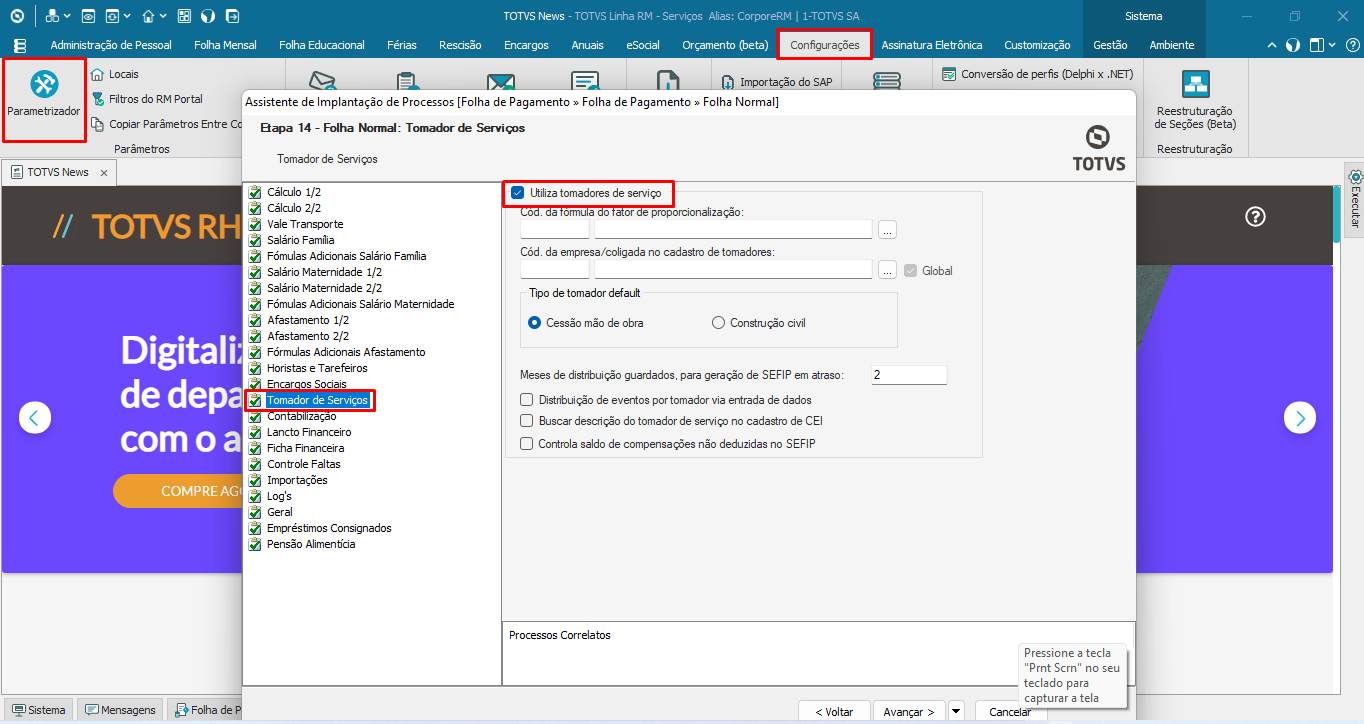The image size is (1364, 724).
Task: Open Reestruturação de Seções (Beta)
Action: coord(1195,100)
